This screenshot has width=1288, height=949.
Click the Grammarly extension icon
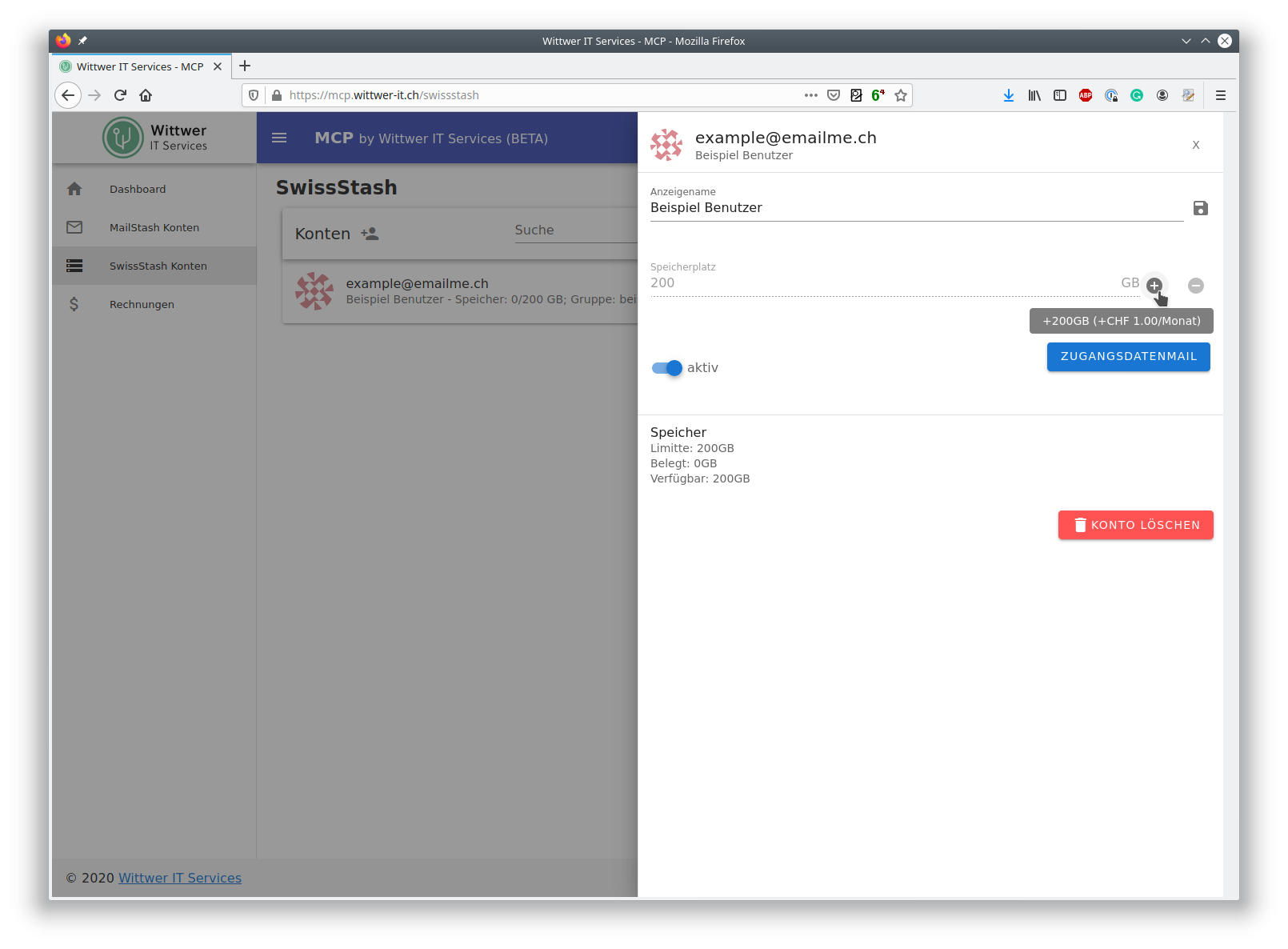(x=1137, y=95)
